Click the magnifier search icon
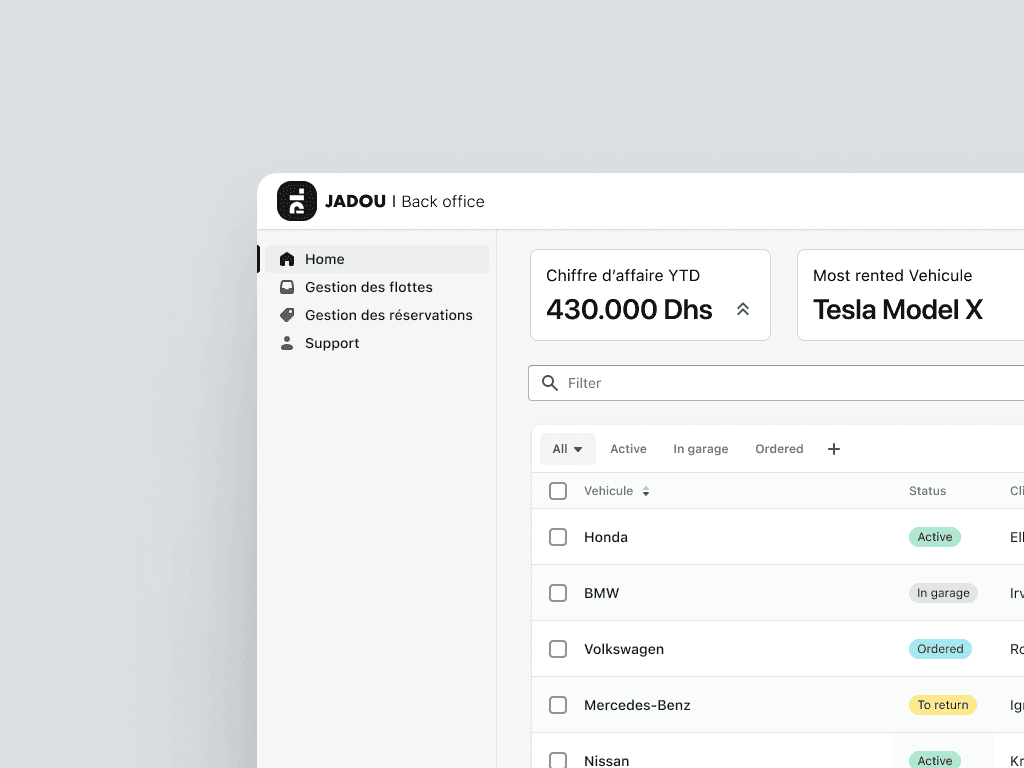Viewport: 1024px width, 768px height. 550,383
